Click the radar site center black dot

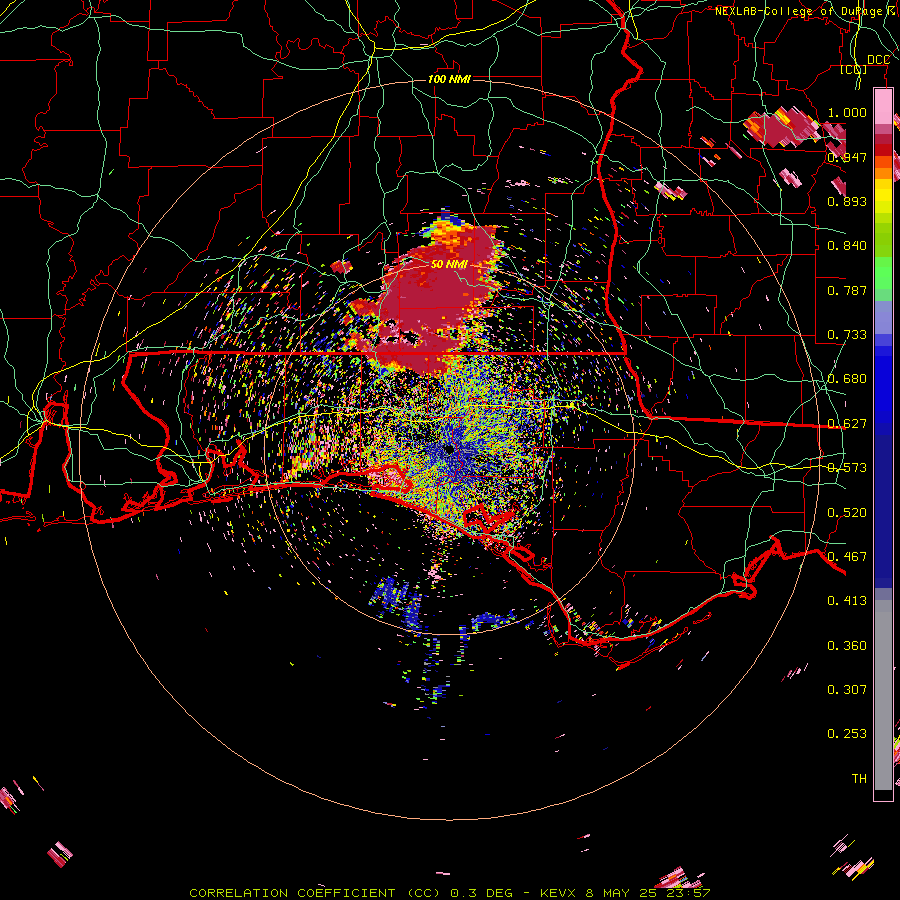tap(449, 449)
